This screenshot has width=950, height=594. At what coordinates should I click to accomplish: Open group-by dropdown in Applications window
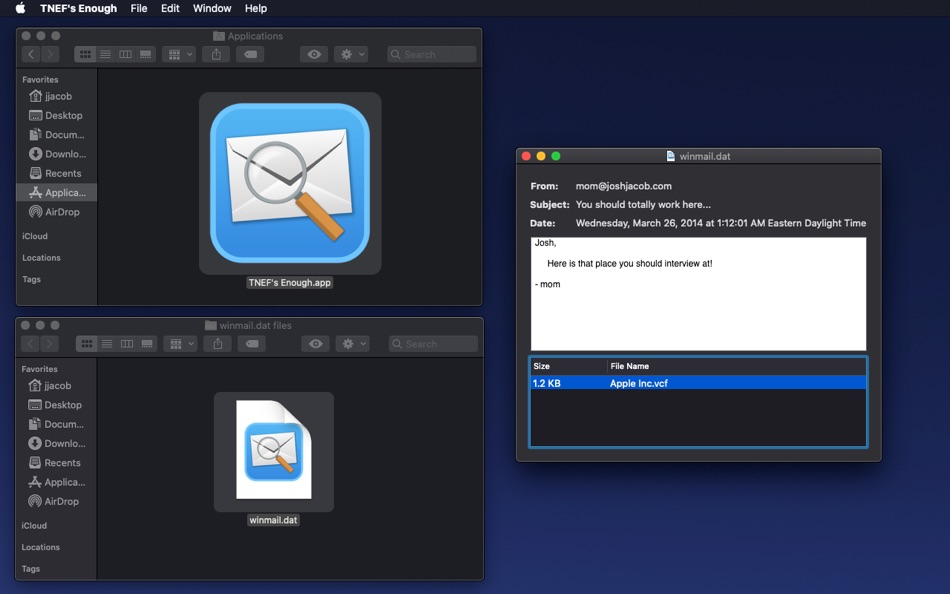click(x=179, y=55)
